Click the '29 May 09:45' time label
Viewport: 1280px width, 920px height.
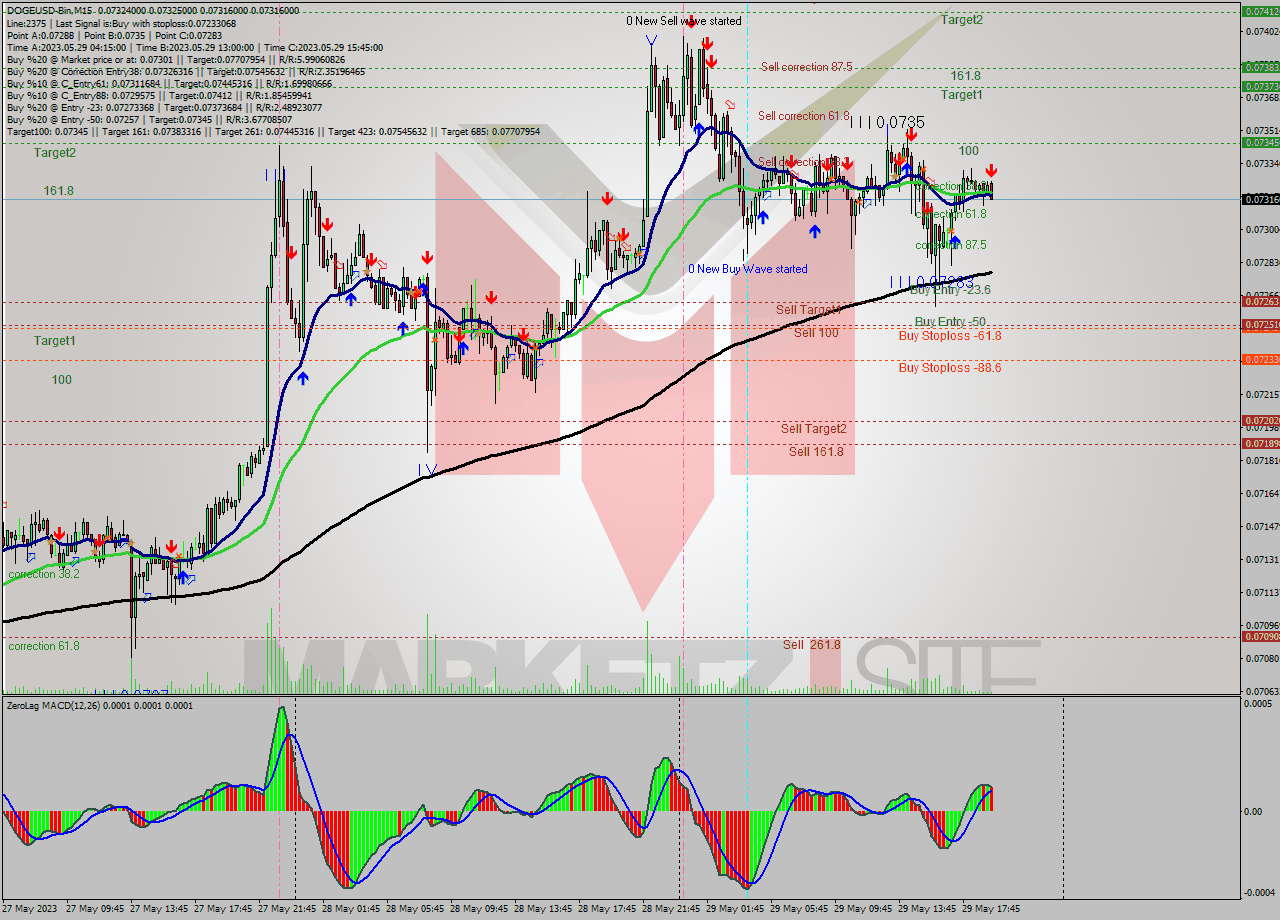click(863, 909)
